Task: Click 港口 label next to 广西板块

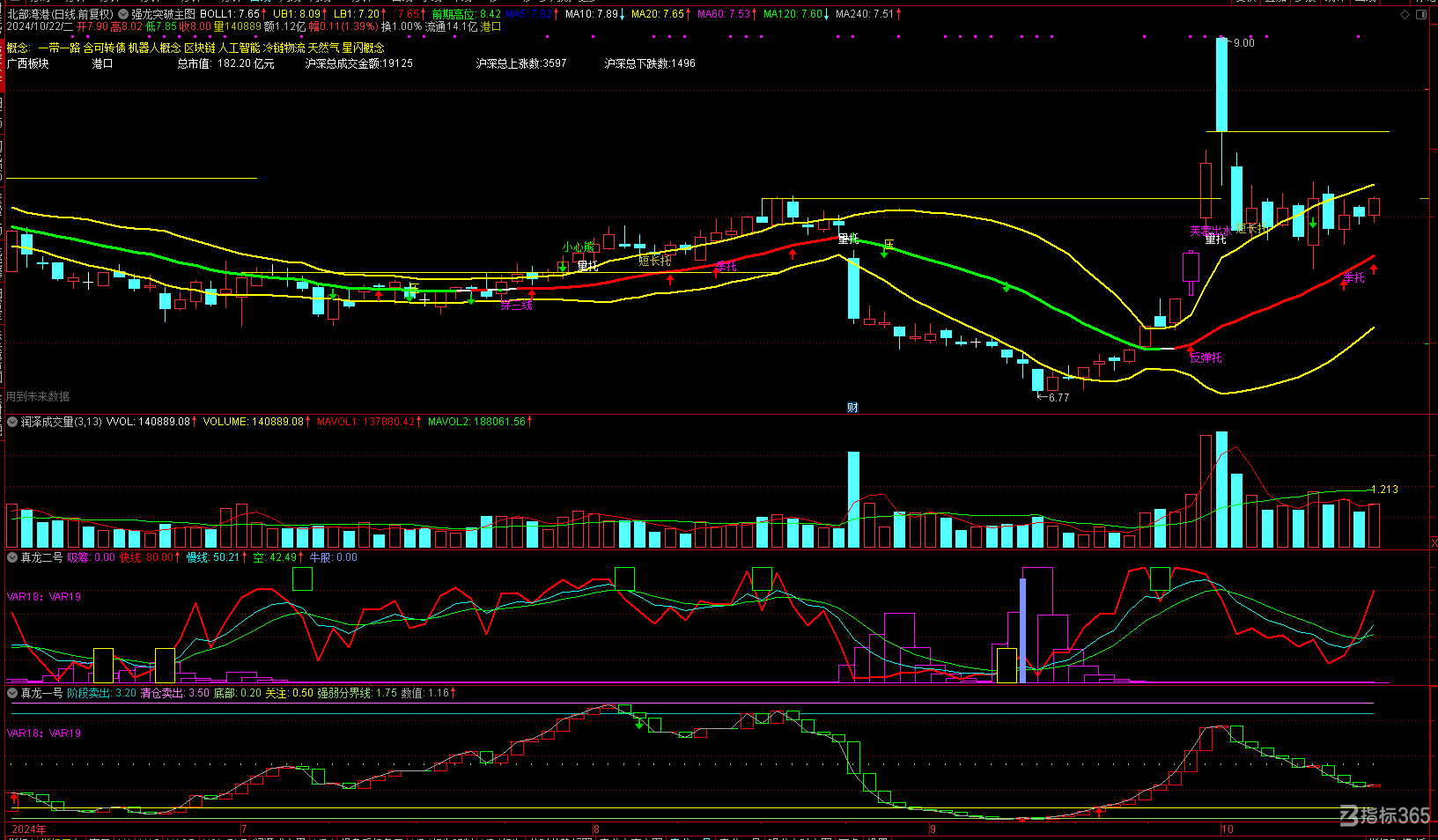Action: click(102, 63)
